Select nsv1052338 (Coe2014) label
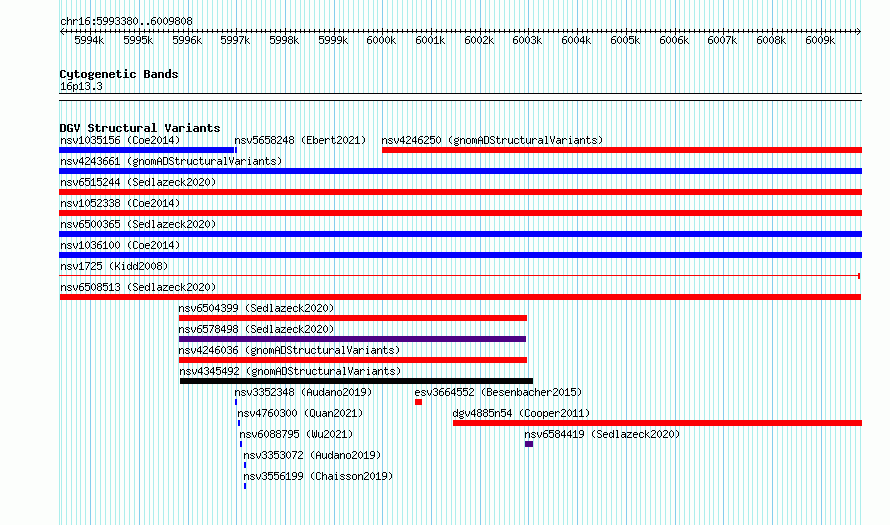The image size is (890, 525). (120, 203)
